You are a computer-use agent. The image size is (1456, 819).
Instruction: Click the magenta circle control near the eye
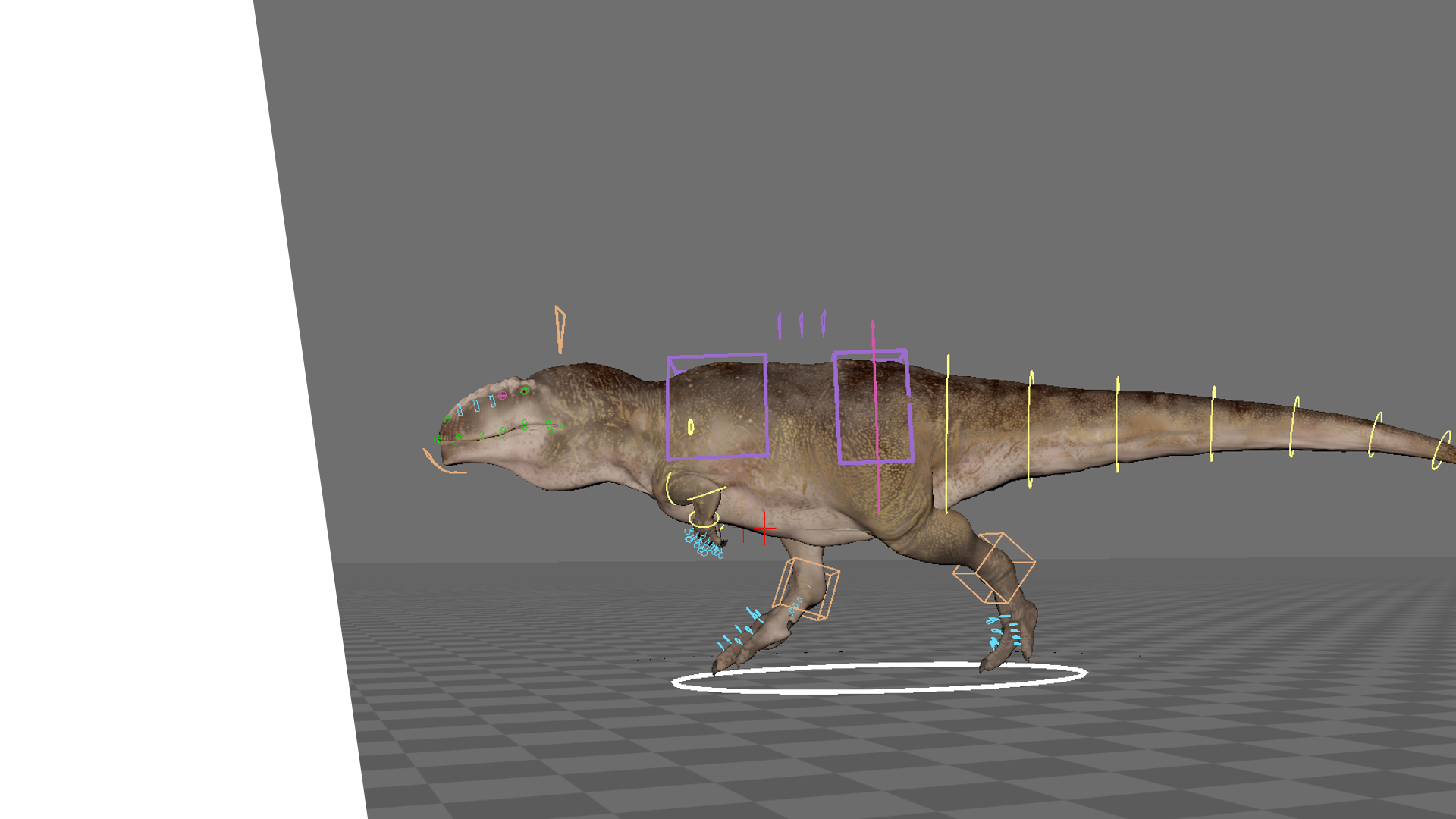[502, 396]
